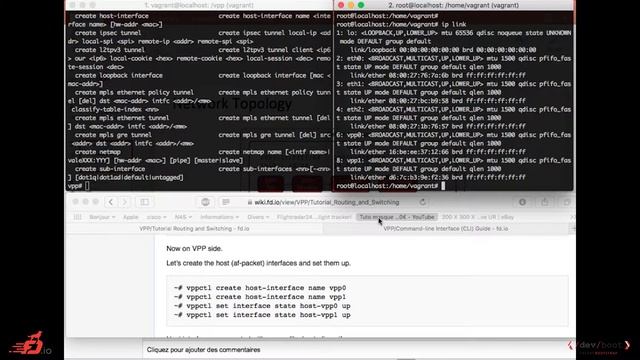Viewport: 640px width, 360px height.
Task: Click the 'ip link' command in right terminal
Action: pos(453,24)
